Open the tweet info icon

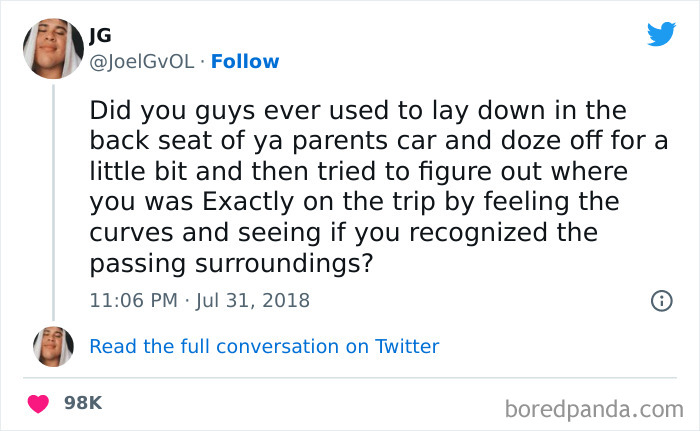click(x=660, y=300)
